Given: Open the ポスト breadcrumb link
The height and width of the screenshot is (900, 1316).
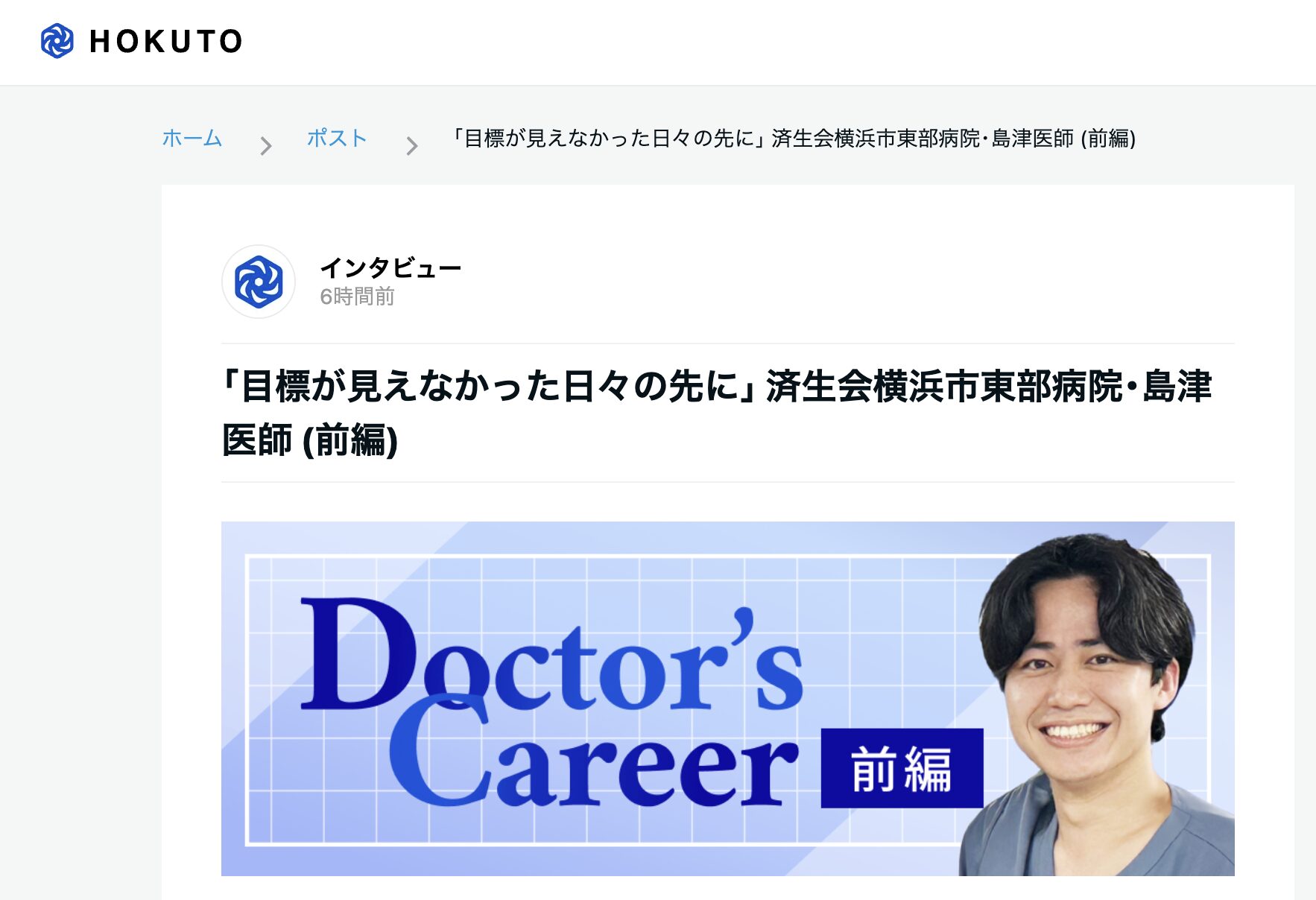Looking at the screenshot, I should [x=337, y=138].
